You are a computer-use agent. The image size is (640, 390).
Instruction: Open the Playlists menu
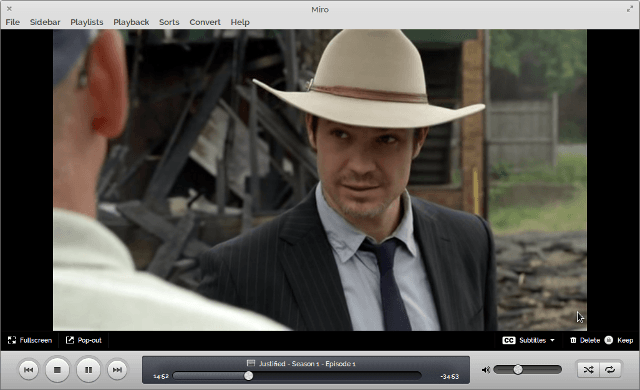(x=87, y=22)
